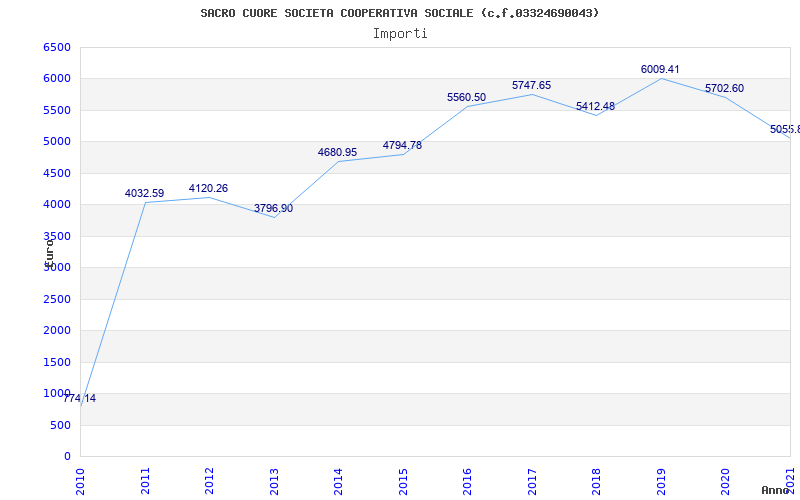Select the 5560.50 data label
This screenshot has height=500, width=800.
pyautogui.click(x=466, y=97)
